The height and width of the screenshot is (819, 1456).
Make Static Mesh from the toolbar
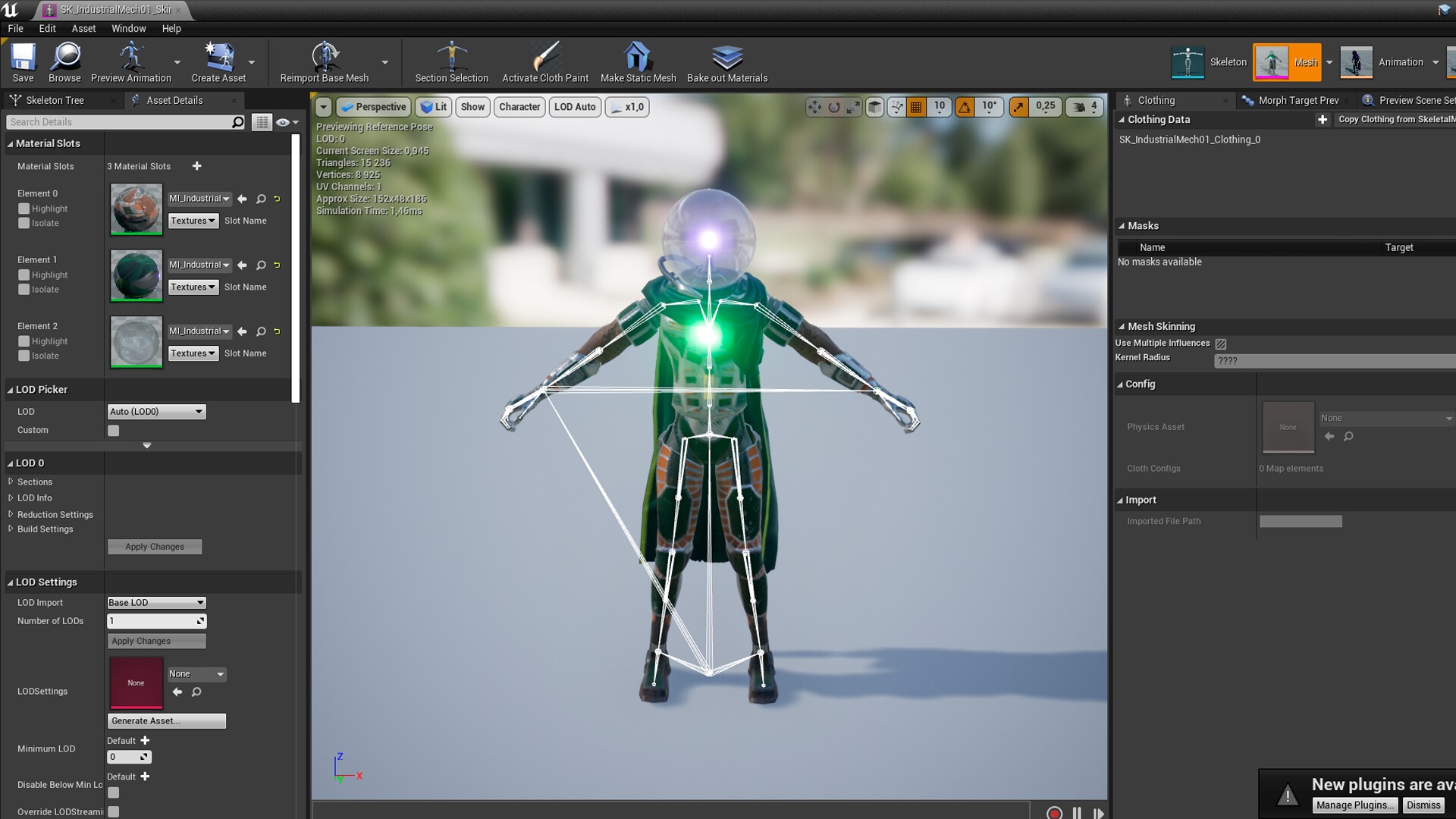point(637,62)
